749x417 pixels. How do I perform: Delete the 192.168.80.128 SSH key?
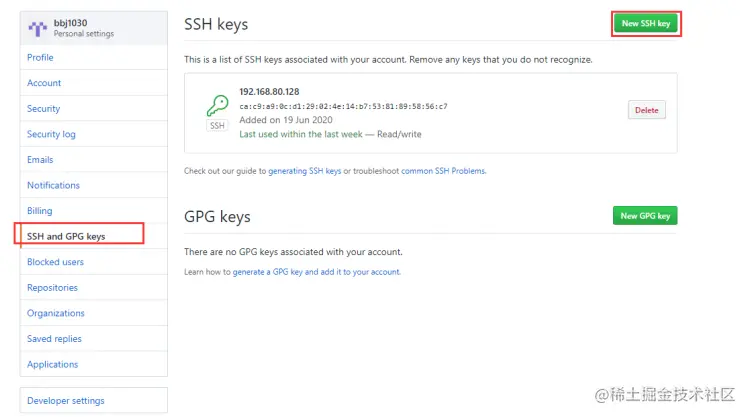[647, 110]
